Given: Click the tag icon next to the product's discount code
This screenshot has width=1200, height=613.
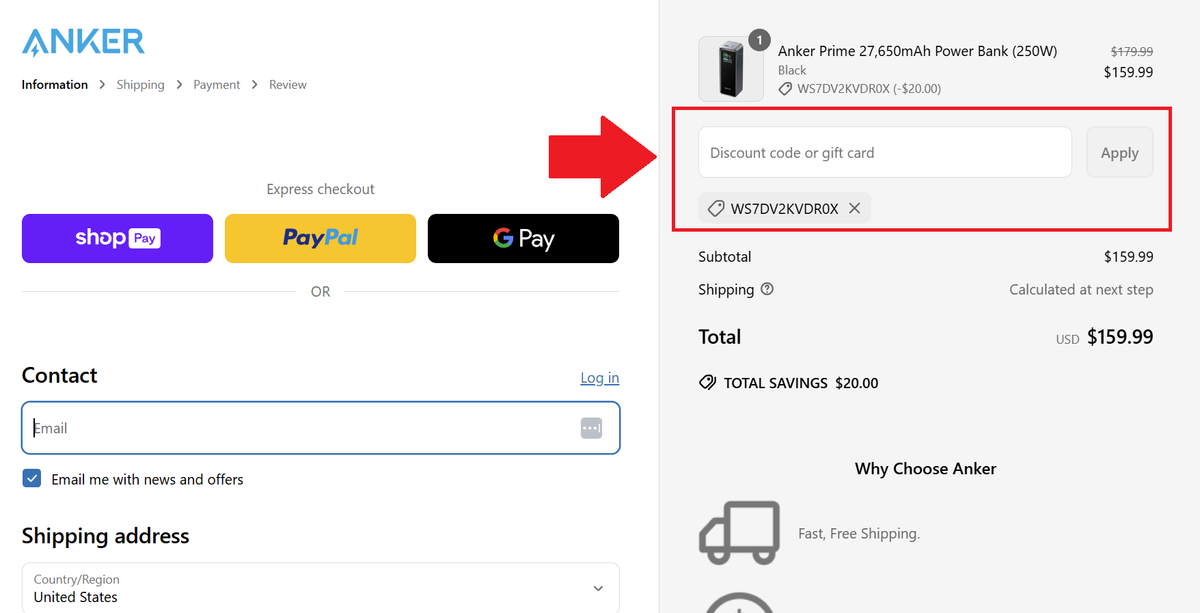Looking at the screenshot, I should coord(784,88).
